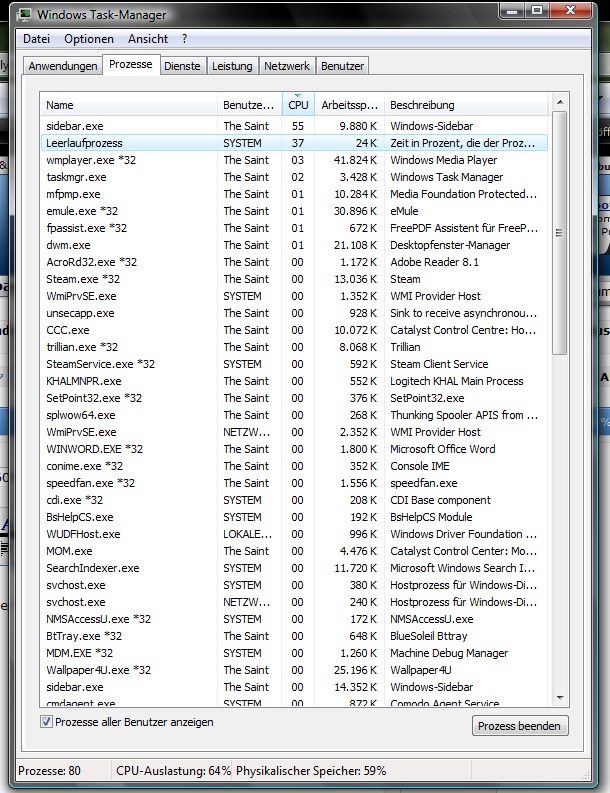
Task: Sort by the Name column header
Action: tap(128, 105)
